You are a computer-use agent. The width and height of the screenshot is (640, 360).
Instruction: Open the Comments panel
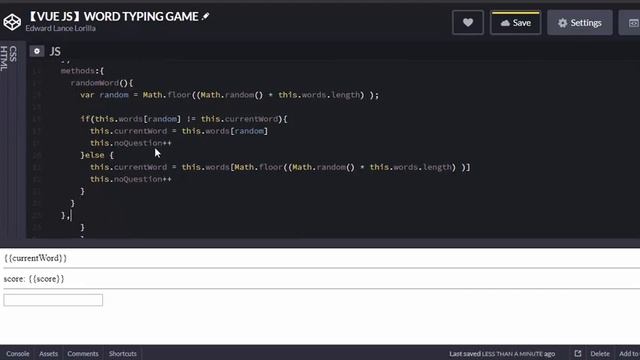83,353
